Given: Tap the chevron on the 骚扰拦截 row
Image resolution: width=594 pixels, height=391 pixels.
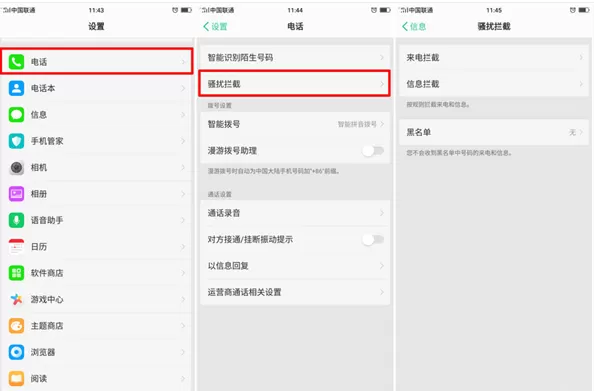Looking at the screenshot, I should [382, 84].
